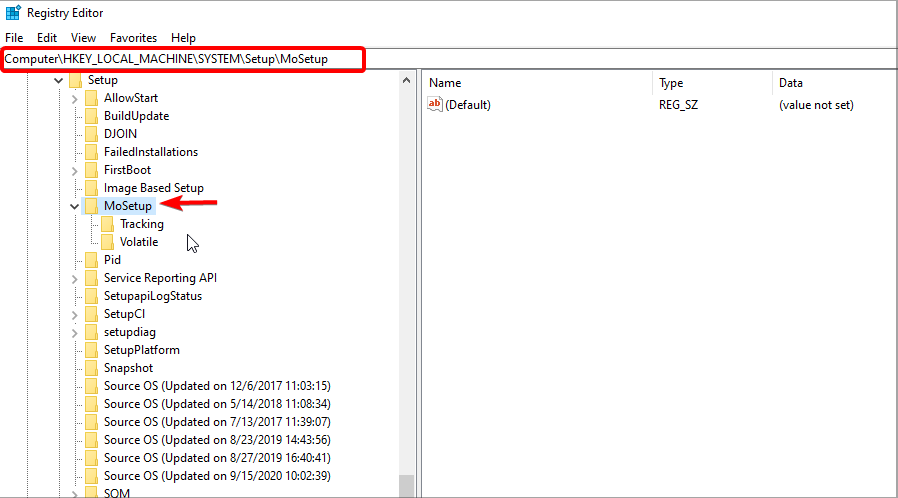898x498 pixels.
Task: Click the SetupCI folder icon
Action: point(91,314)
